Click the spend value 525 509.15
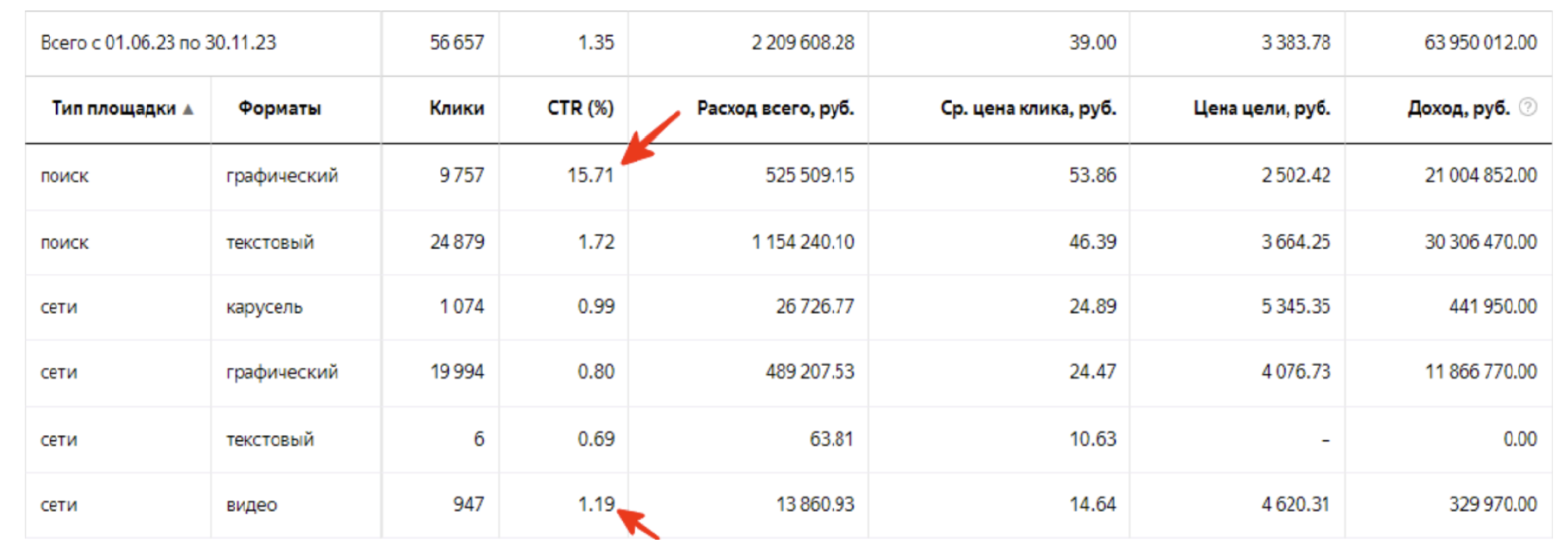Viewport: 1568px width, 548px height. coord(810,175)
